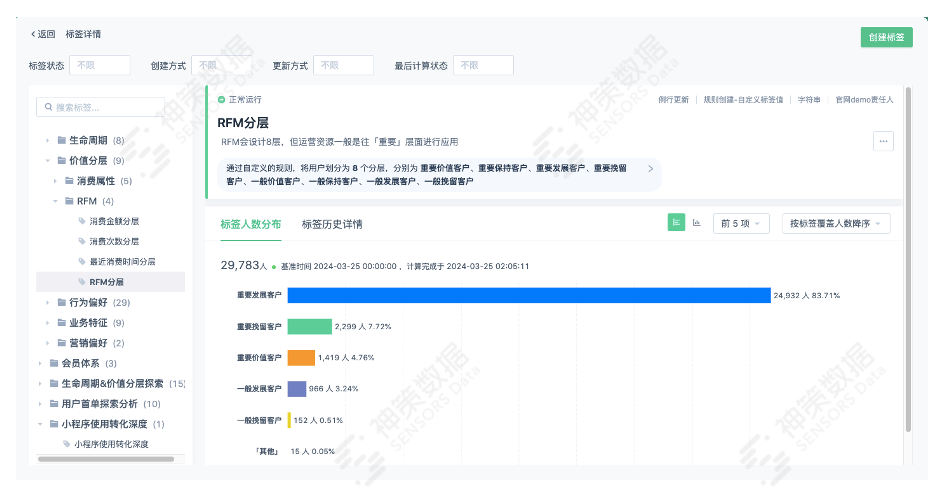
Task: Click orange 重要价值客户 bar
Action: (301, 357)
